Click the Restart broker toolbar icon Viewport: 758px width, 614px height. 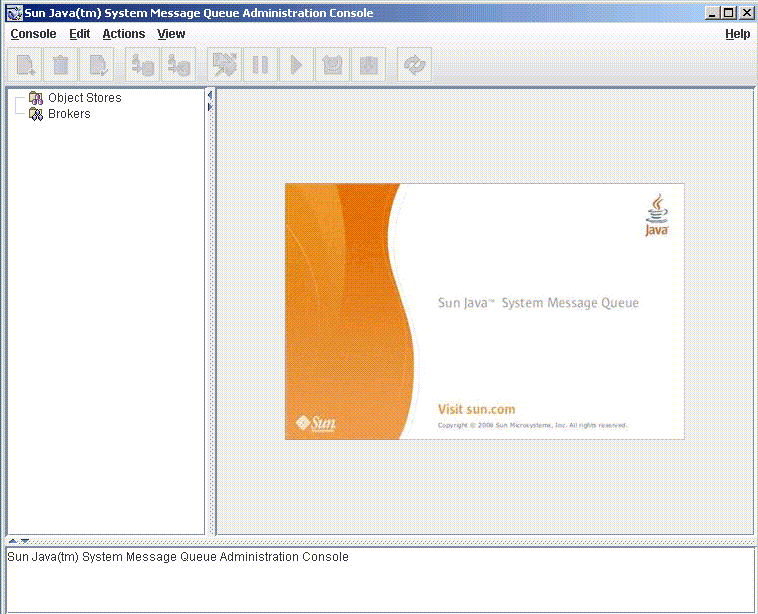tap(333, 65)
